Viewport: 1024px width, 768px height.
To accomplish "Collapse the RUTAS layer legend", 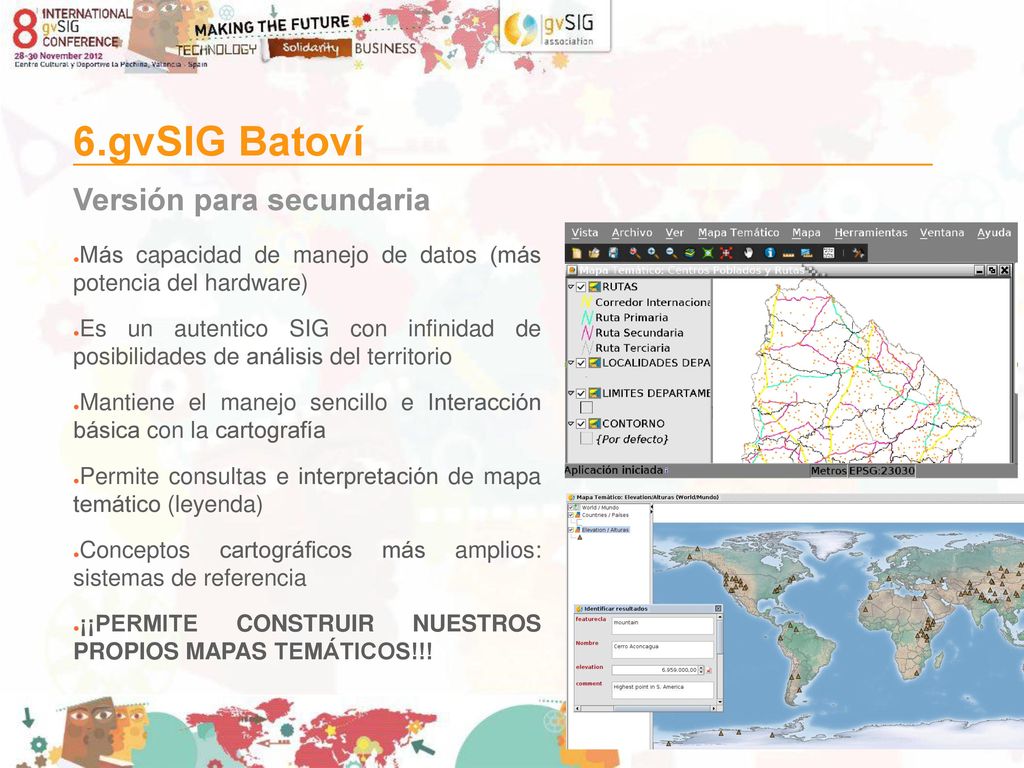I will point(571,287).
